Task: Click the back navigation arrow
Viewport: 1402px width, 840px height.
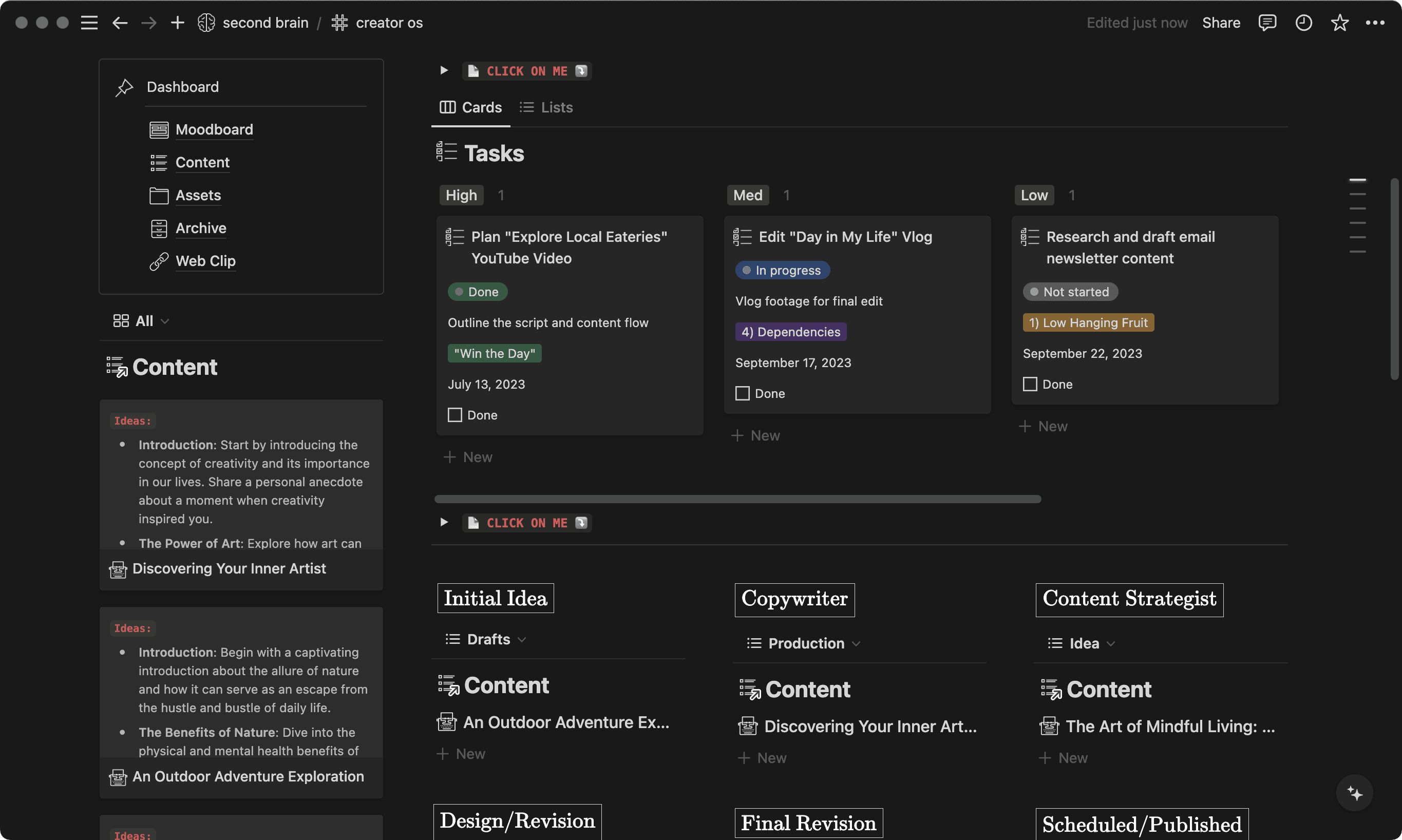Action: (120, 23)
